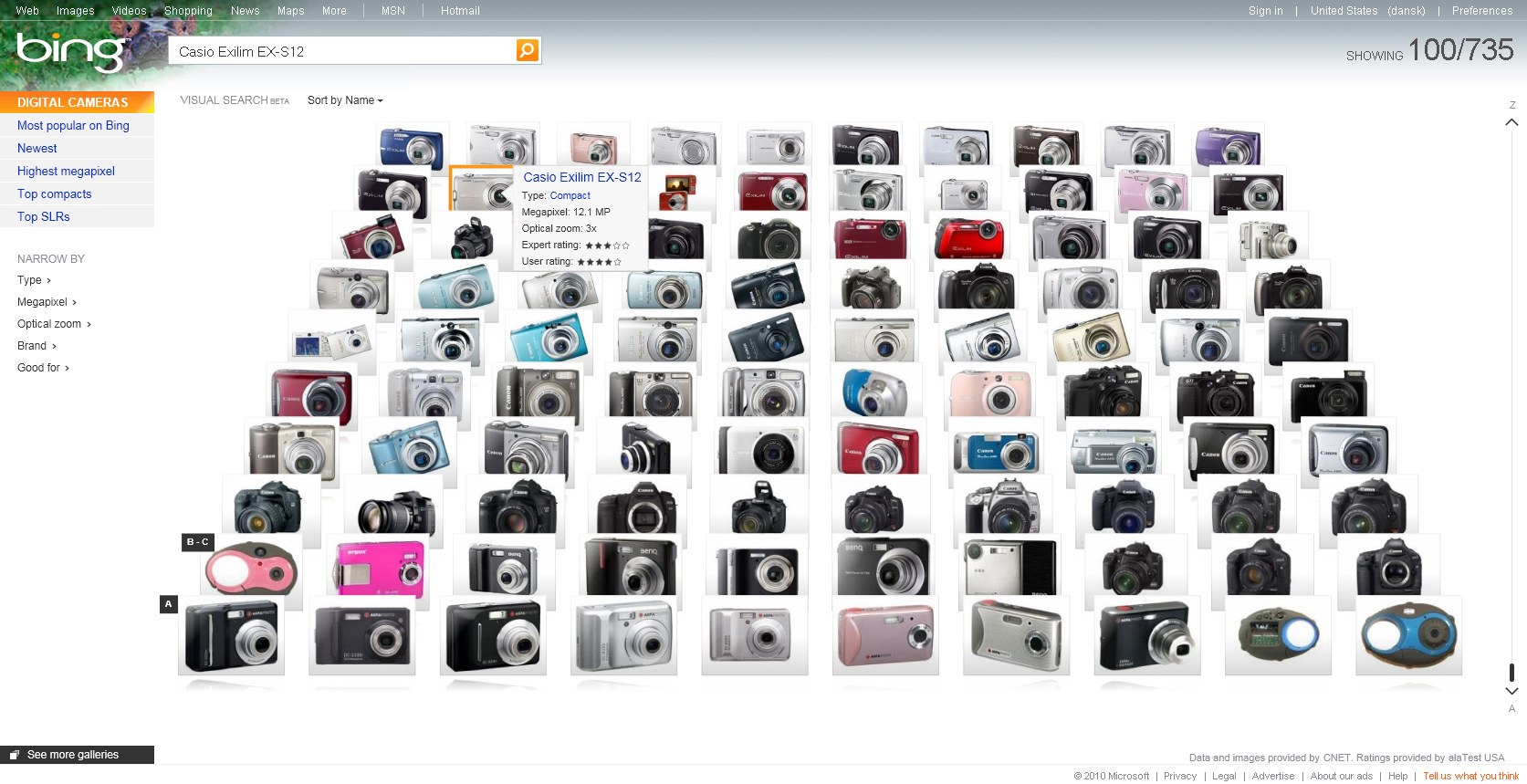The height and width of the screenshot is (784, 1527).
Task: Expand the Brand narrow-by filter
Action: coord(37,346)
